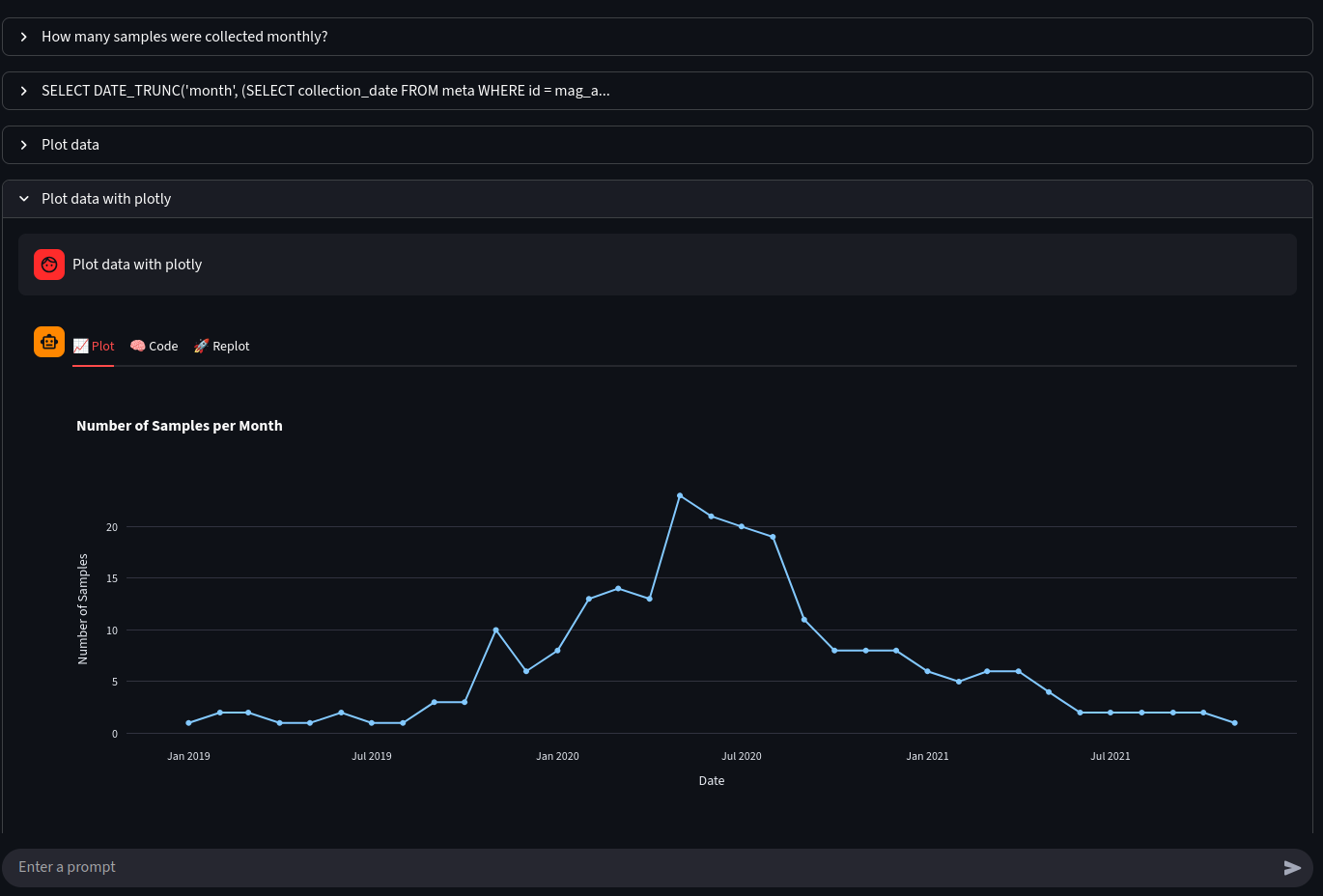Click the send prompt arrow icon

[1290, 867]
